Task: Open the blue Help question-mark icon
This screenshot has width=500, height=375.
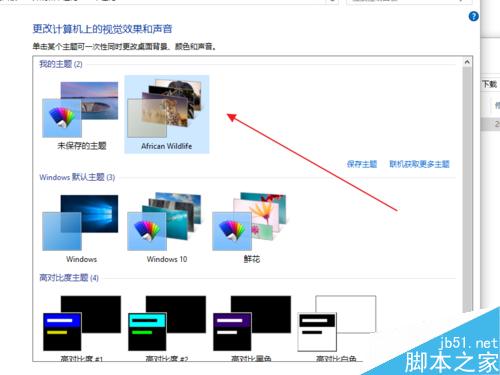Action: 473,16
